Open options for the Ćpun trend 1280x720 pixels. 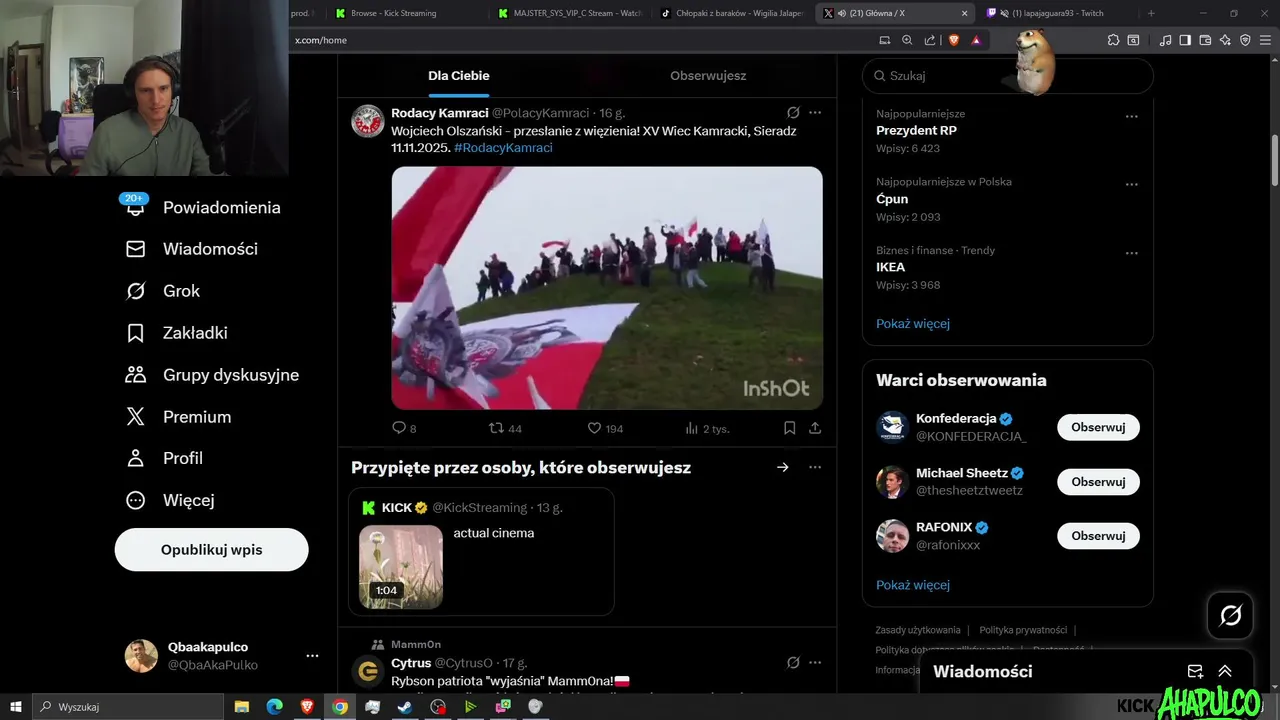coord(1132,184)
